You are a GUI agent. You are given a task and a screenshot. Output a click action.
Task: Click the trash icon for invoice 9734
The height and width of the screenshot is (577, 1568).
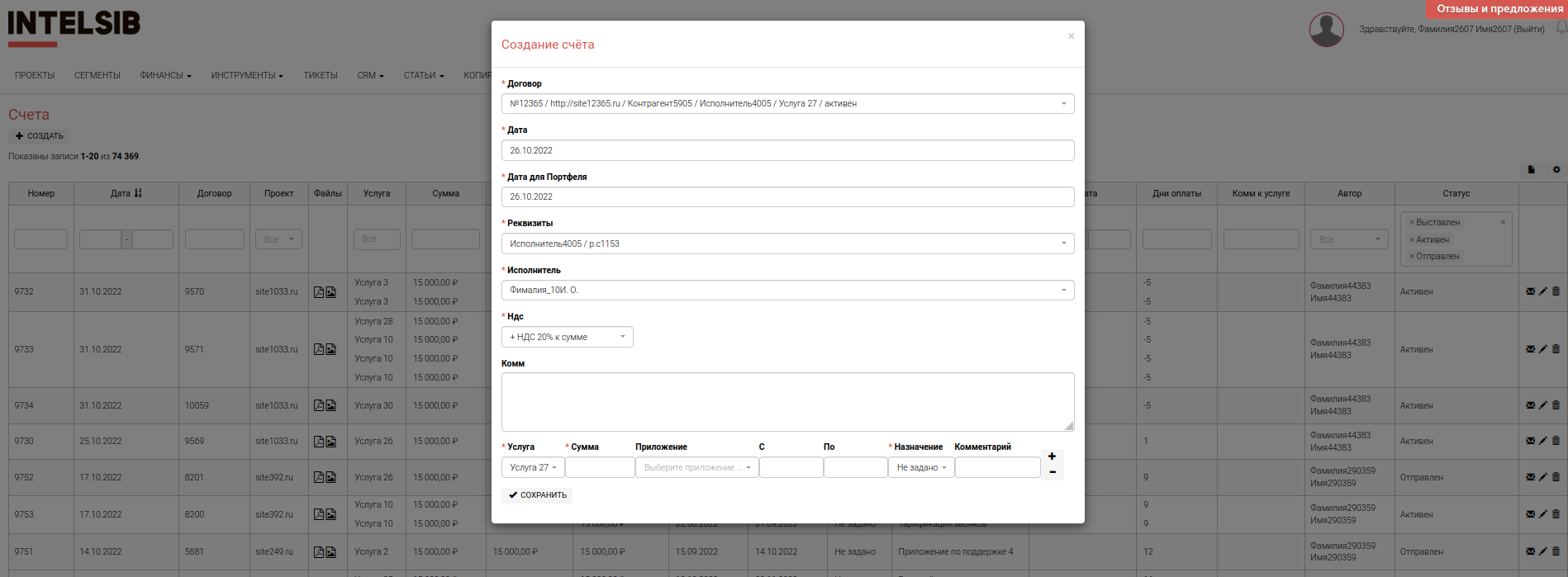click(x=1556, y=405)
